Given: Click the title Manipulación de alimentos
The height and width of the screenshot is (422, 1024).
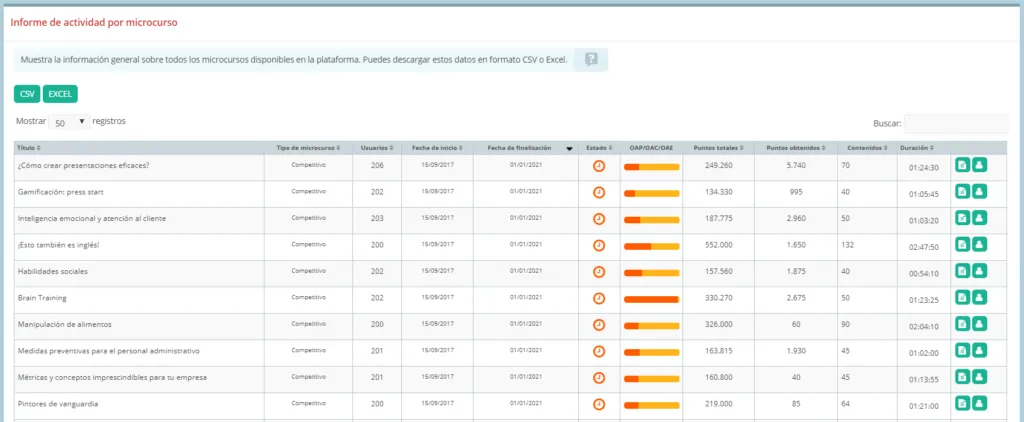Looking at the screenshot, I should [65, 324].
